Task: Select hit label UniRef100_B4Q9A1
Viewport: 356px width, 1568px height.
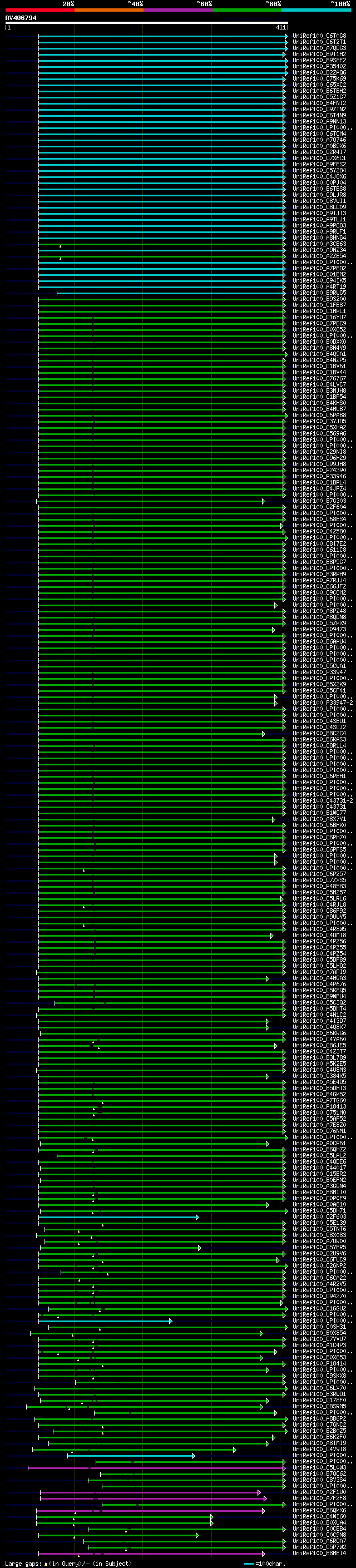Action: (x=319, y=354)
